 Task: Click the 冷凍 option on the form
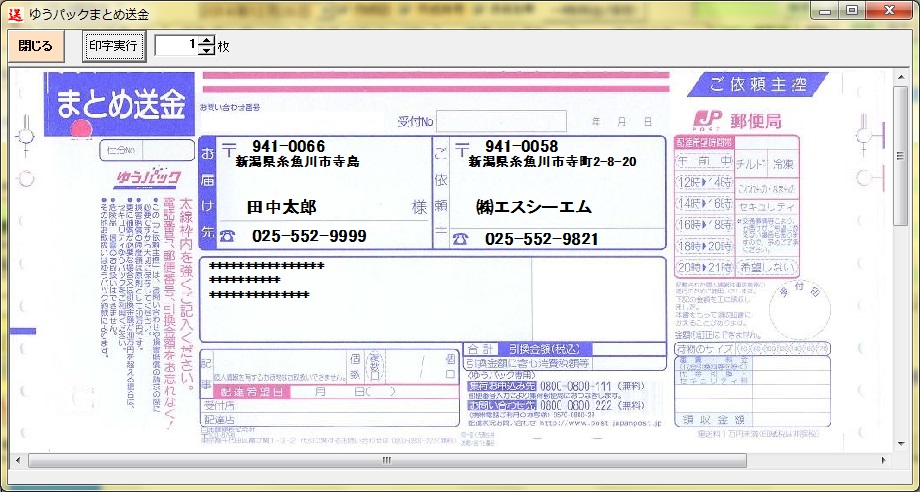click(783, 164)
